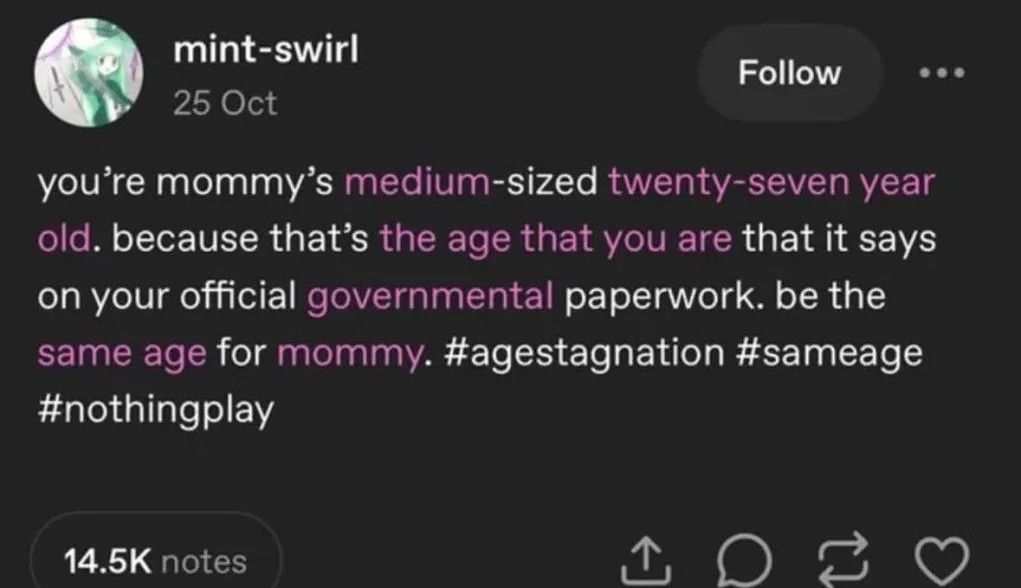The image size is (1021, 588).
Task: Click the pink word "mommy" in the last sentence
Action: [345, 354]
